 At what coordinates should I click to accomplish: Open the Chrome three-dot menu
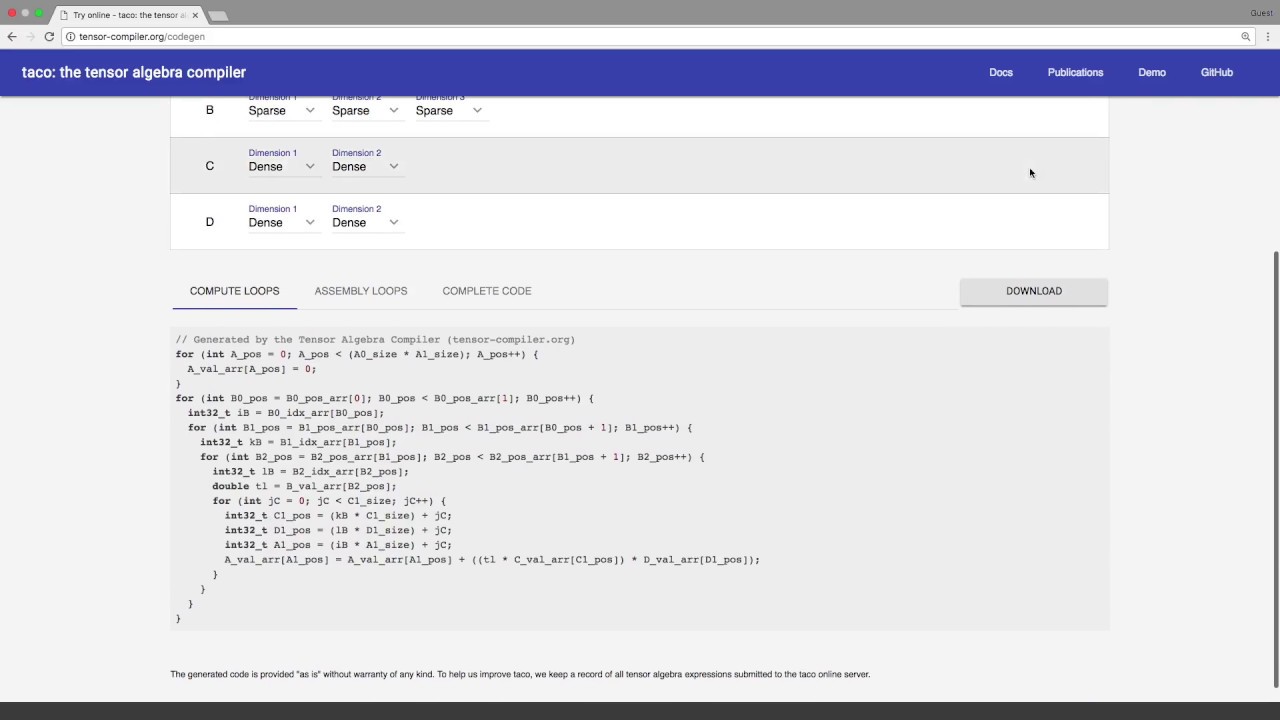pyautogui.click(x=1268, y=36)
